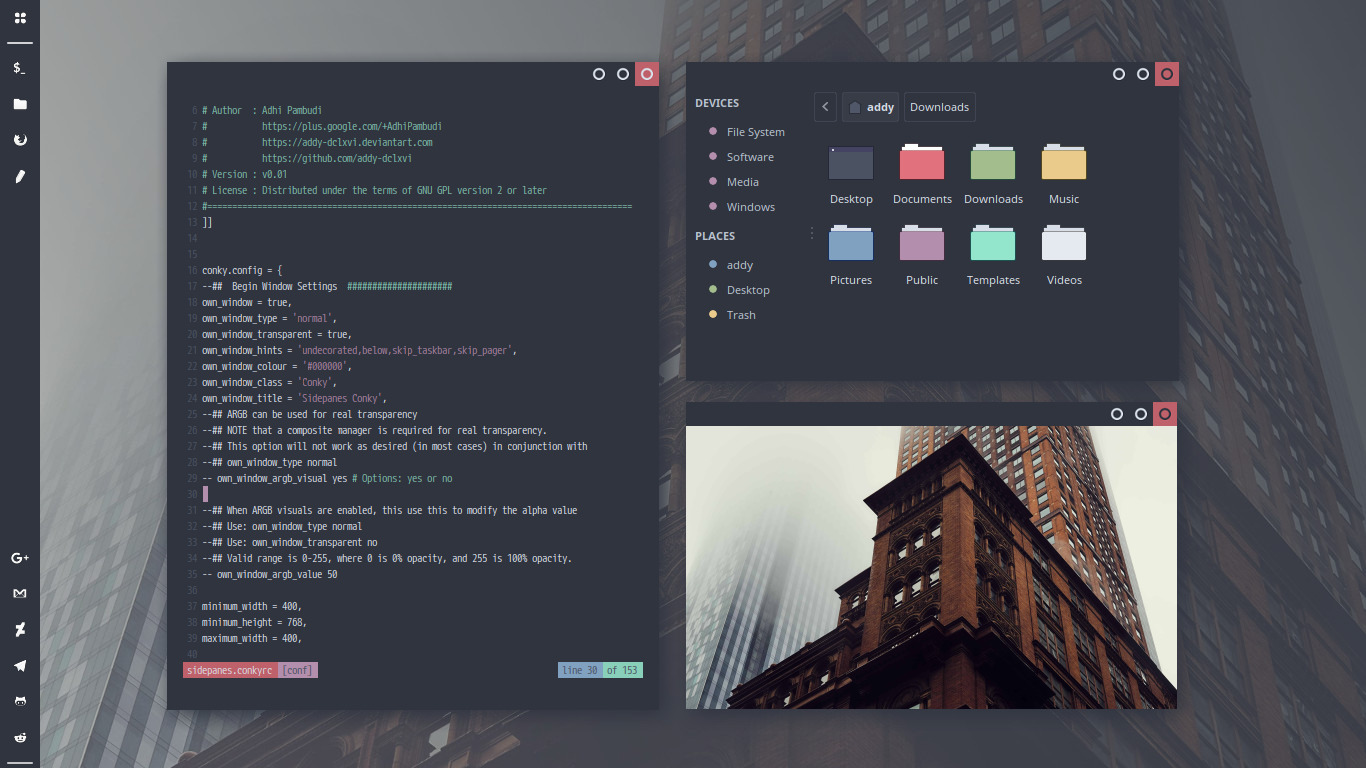Image resolution: width=1366 pixels, height=768 pixels.
Task: Open the file manager from side panel
Action: pos(20,104)
